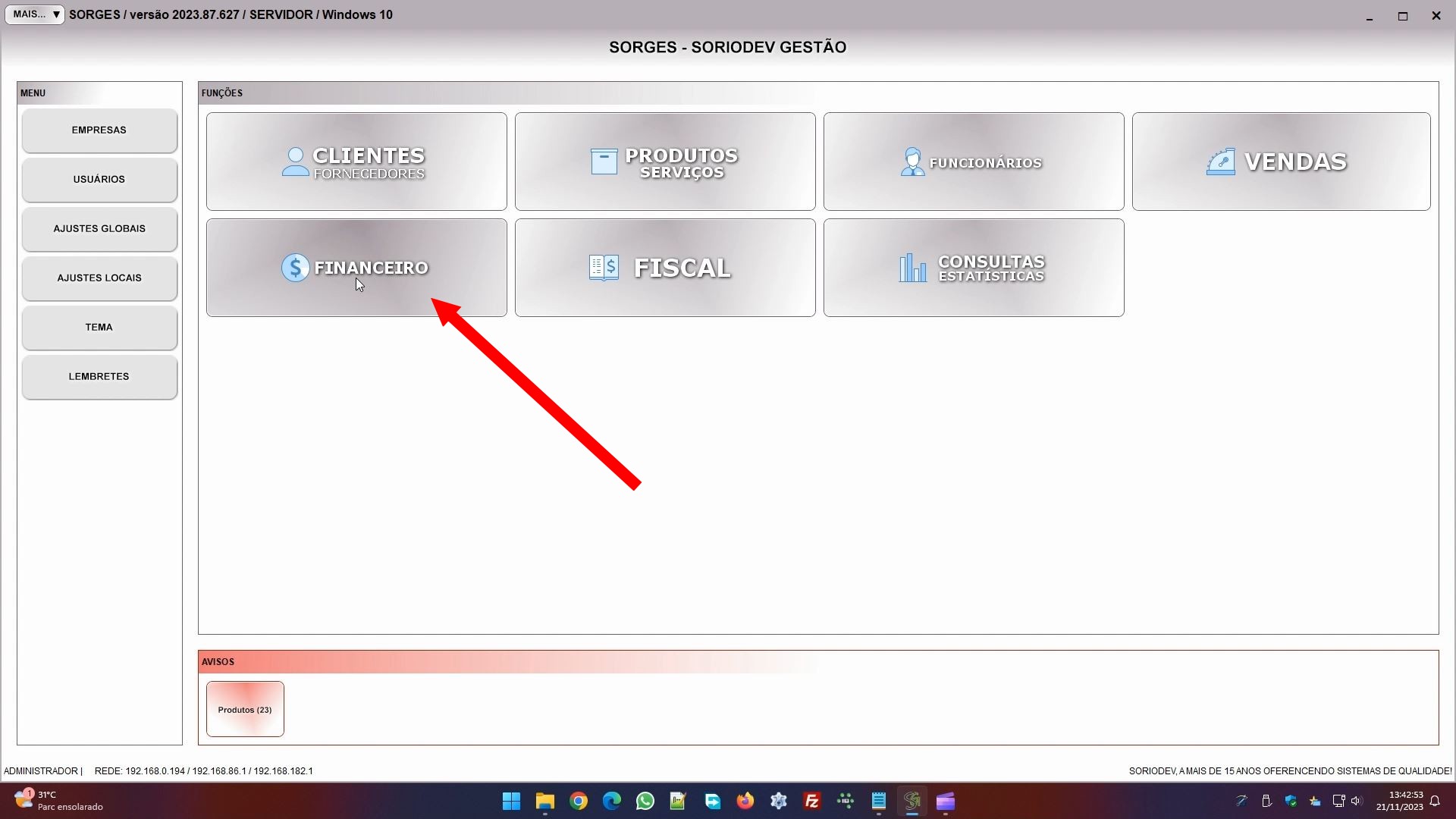Click the REDE IP addresses status text
This screenshot has width=1456, height=819.
click(204, 771)
